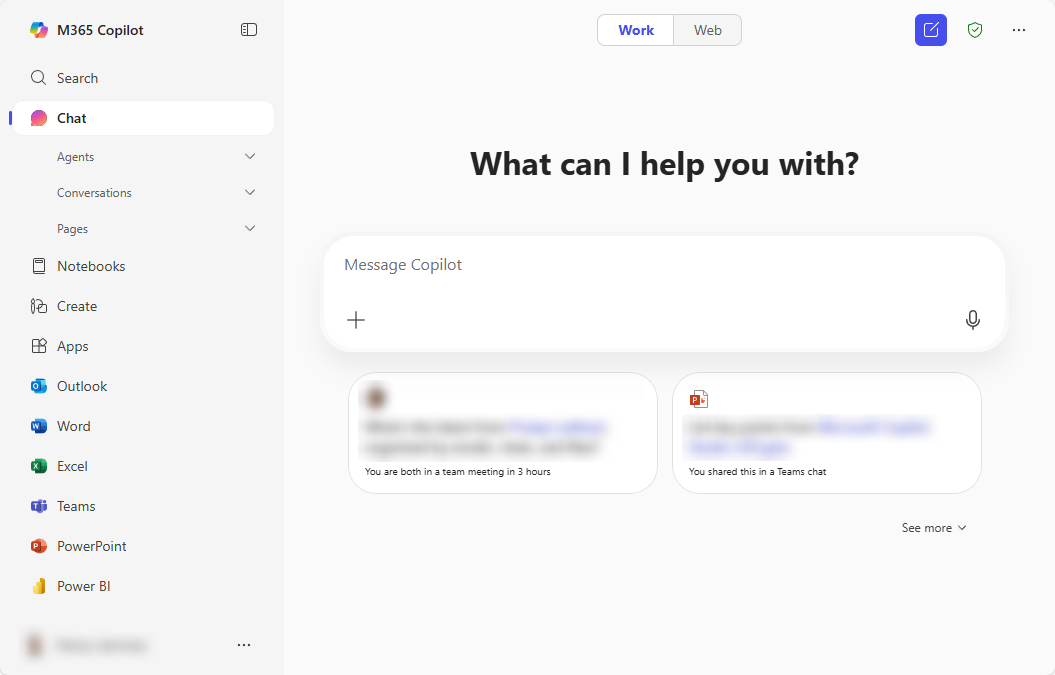Open the Notebooks section
1055x675 pixels.
coord(90,266)
